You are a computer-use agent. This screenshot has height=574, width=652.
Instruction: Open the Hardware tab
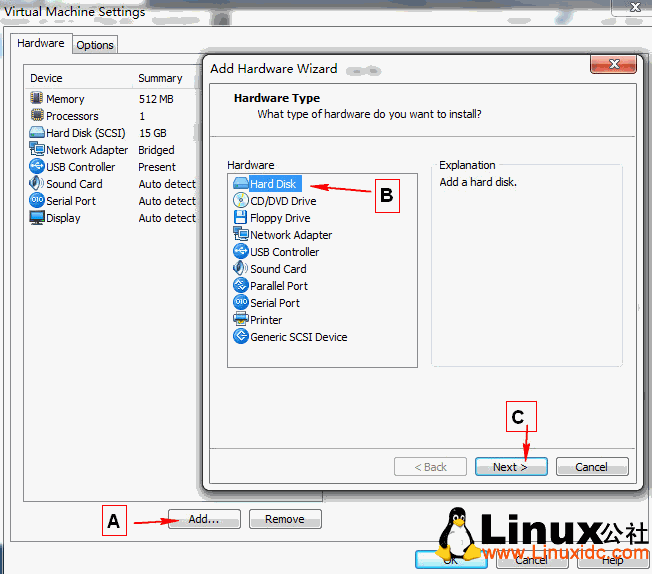[x=41, y=44]
